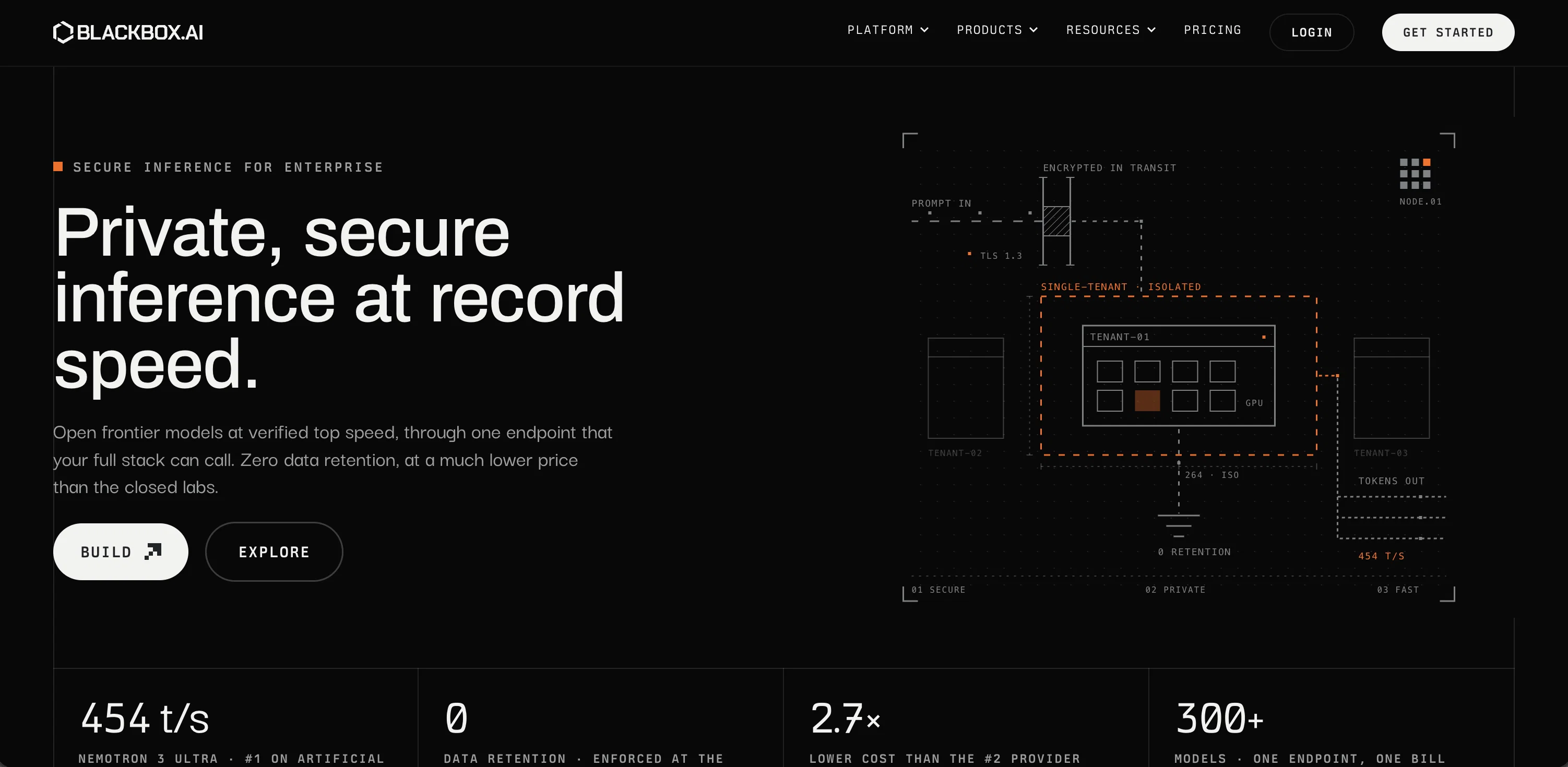
Task: Click the ground symbol above 0 RETENTION
Action: 1179,525
